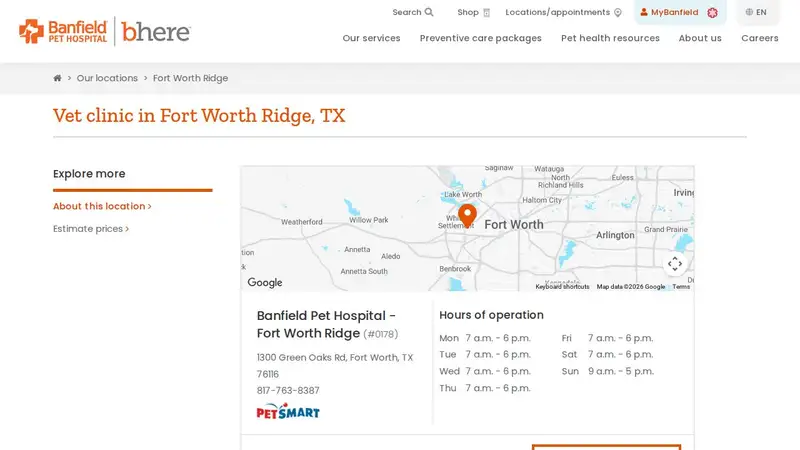Click the Weatherford label on the map
800x450 pixels.
pyautogui.click(x=302, y=222)
